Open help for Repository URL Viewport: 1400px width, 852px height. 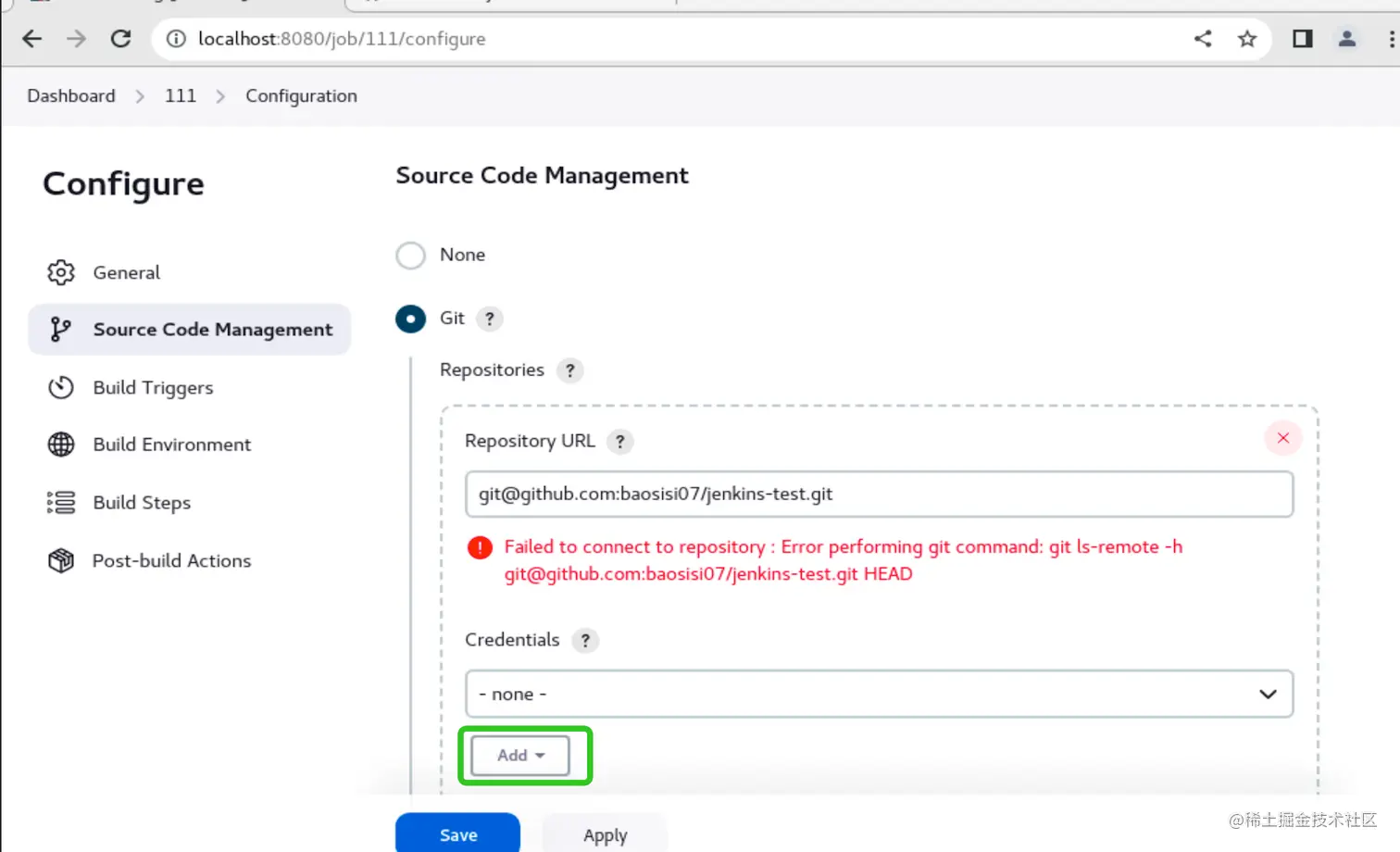(x=620, y=442)
